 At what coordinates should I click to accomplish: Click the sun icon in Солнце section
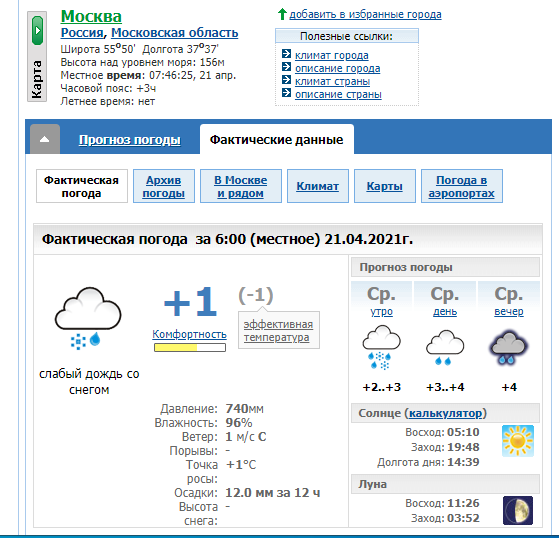[518, 441]
